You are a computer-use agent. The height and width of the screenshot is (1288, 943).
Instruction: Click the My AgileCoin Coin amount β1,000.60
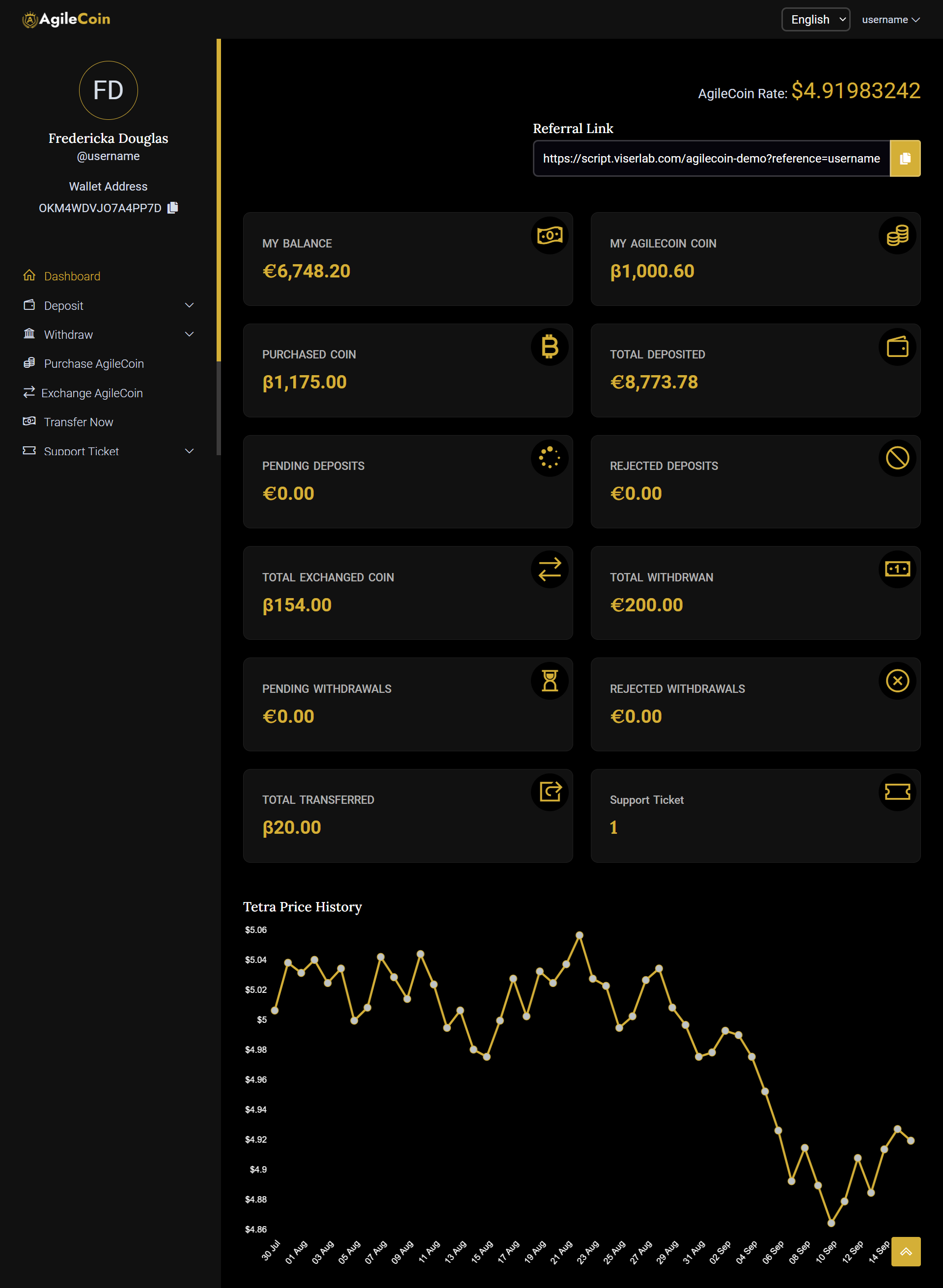(x=652, y=271)
